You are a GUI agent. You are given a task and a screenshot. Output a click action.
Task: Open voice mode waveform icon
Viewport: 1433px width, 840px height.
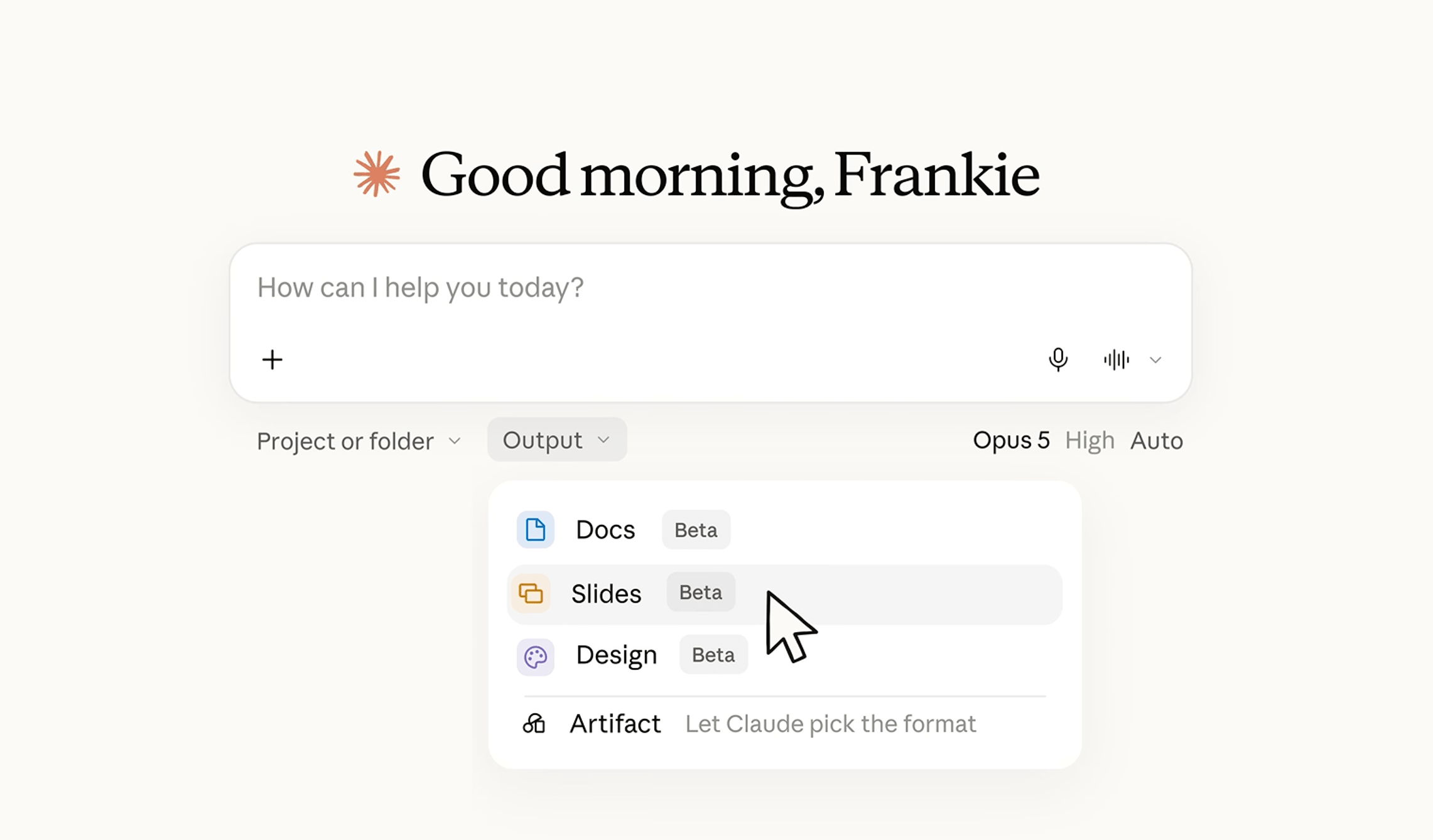(x=1117, y=360)
